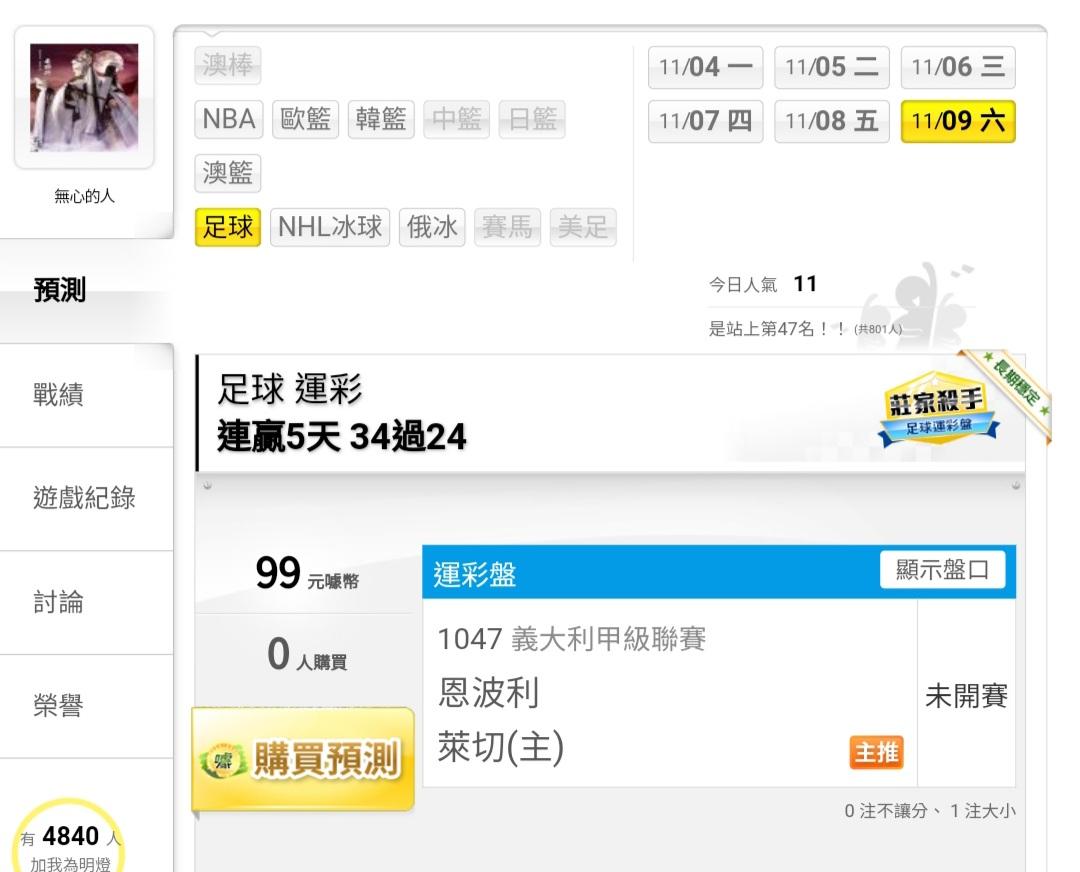Toggle 顯示盤口 to show odds

942,570
